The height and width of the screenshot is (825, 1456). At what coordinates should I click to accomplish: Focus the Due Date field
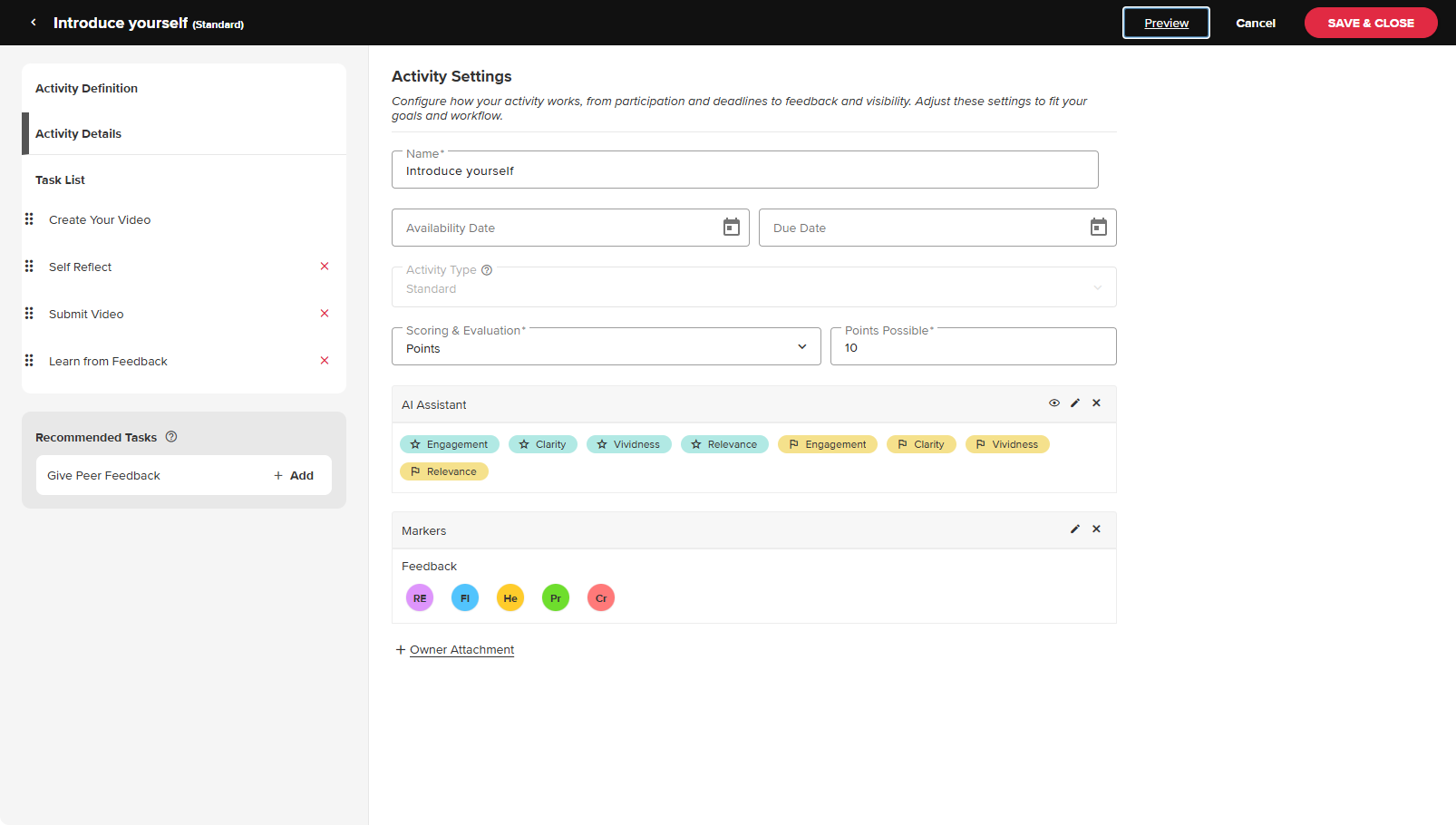coord(937,228)
